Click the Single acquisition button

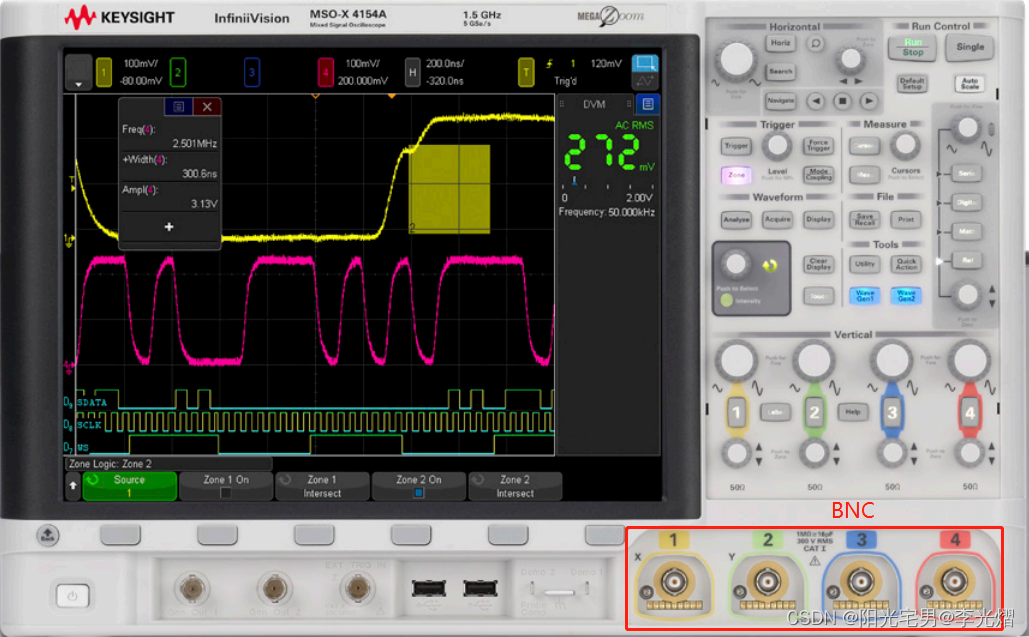969,47
